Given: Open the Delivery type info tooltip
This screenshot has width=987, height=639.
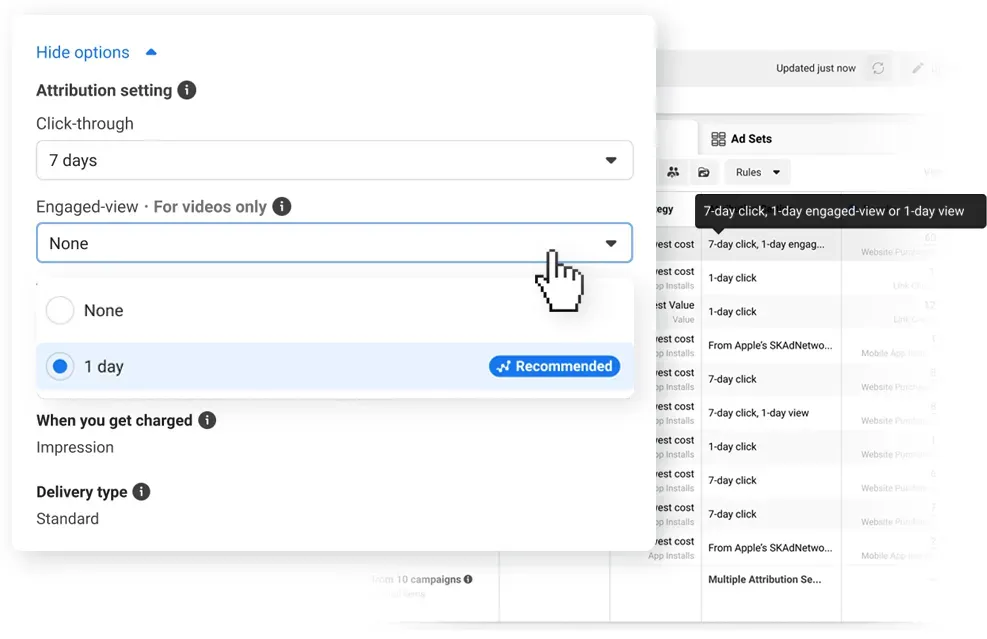Looking at the screenshot, I should [140, 491].
